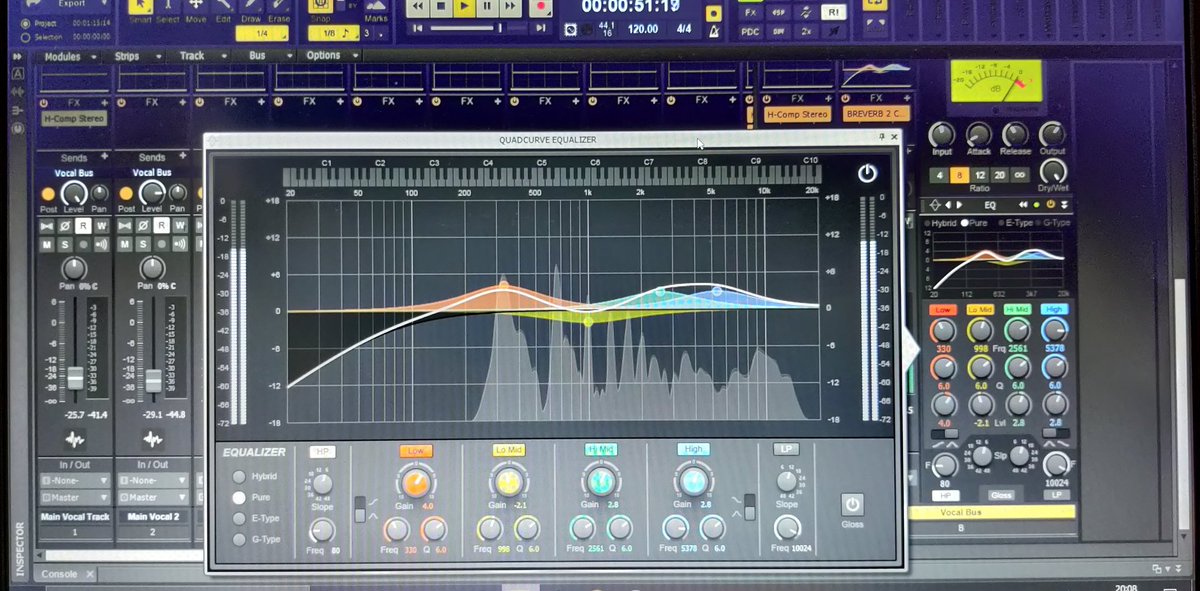The width and height of the screenshot is (1200, 591).
Task: Open the FX bin dropdown on Vocal Bus
Action: [797, 99]
